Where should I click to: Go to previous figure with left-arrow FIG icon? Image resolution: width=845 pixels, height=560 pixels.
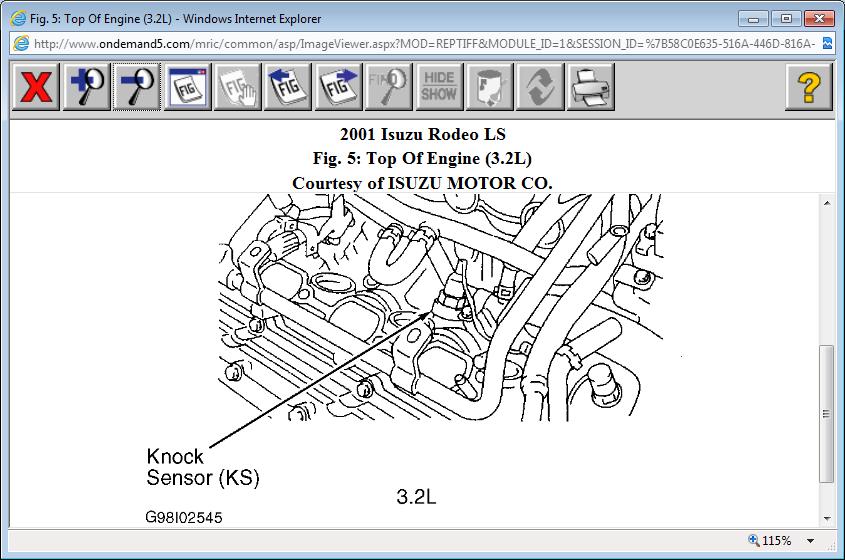tap(288, 87)
